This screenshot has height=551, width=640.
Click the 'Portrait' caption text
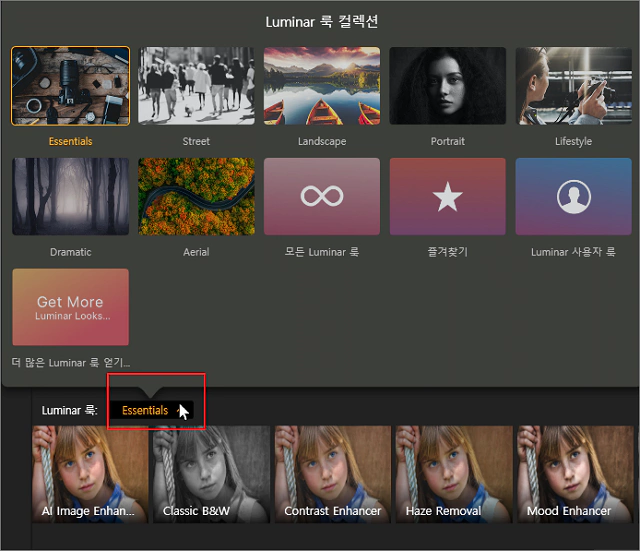tap(448, 141)
